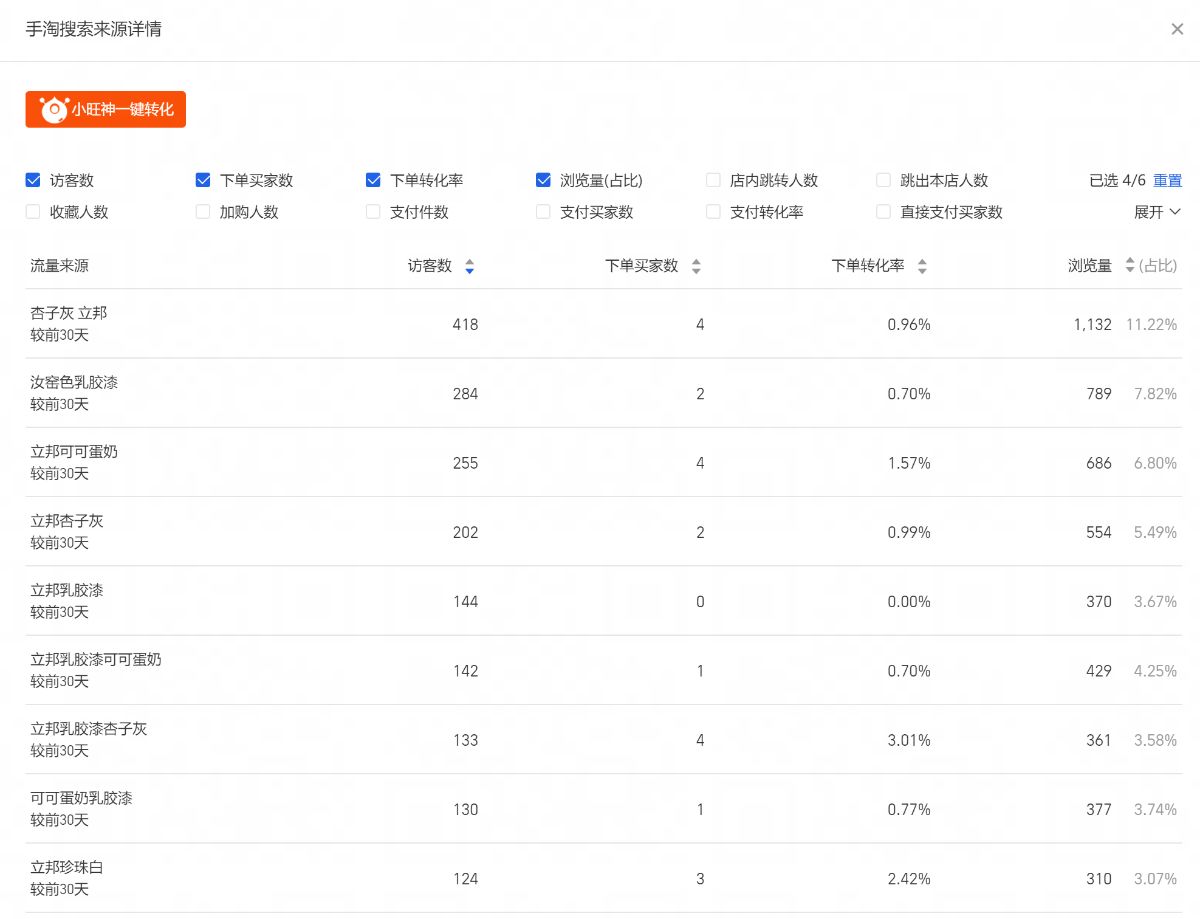The height and width of the screenshot is (919, 1200).
Task: Click visitor count 284
Action: click(465, 394)
